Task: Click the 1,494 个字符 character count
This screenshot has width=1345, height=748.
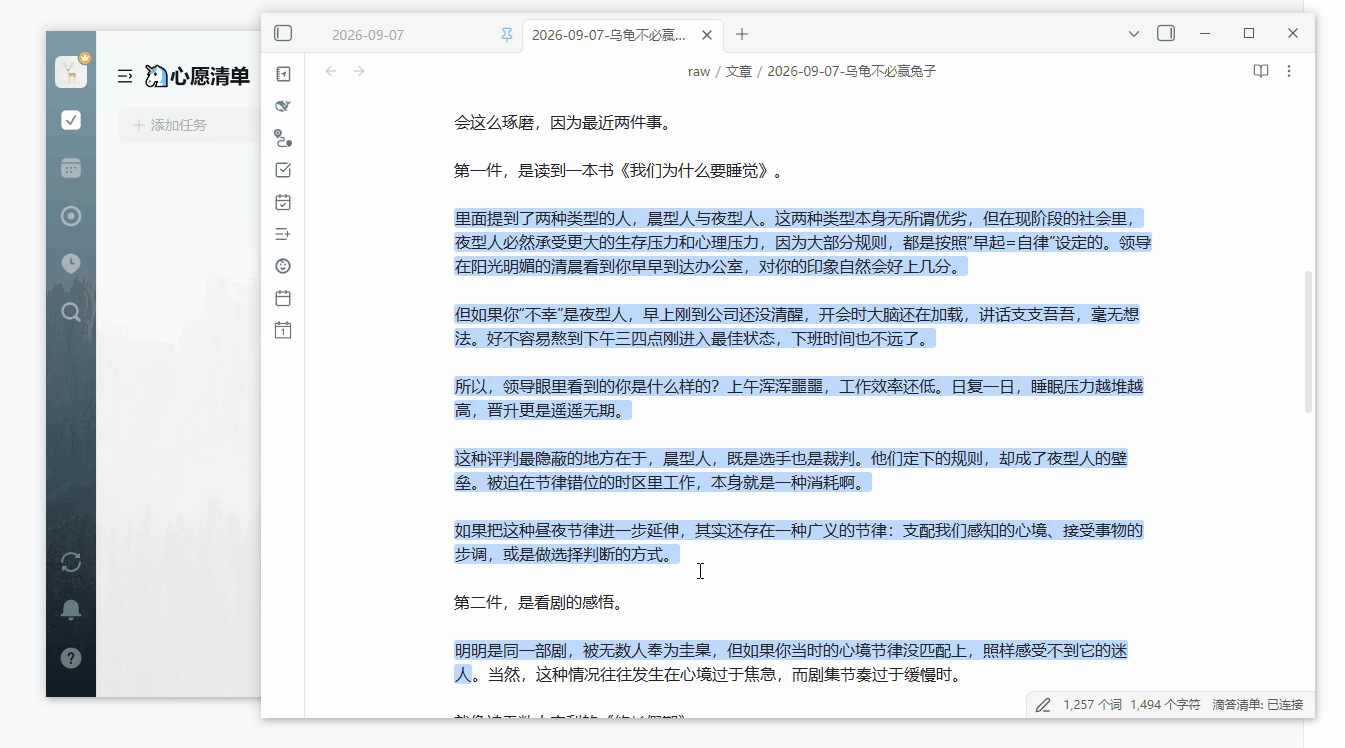Action: [1165, 705]
